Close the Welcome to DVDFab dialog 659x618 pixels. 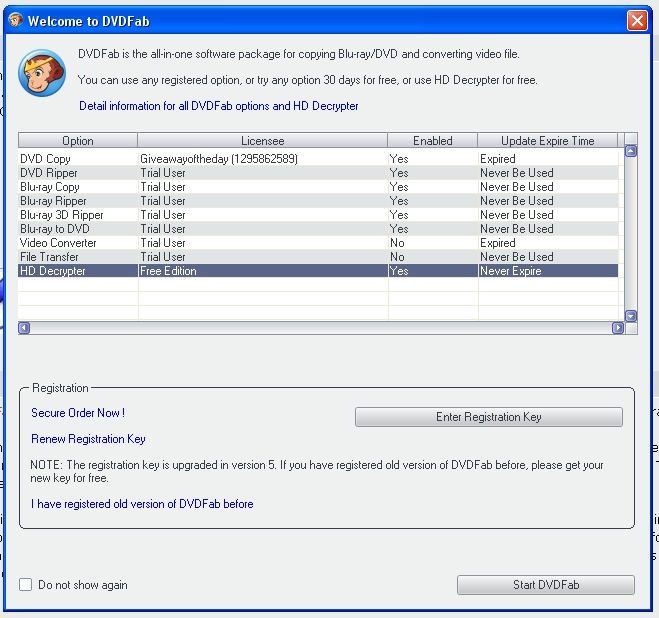point(637,20)
